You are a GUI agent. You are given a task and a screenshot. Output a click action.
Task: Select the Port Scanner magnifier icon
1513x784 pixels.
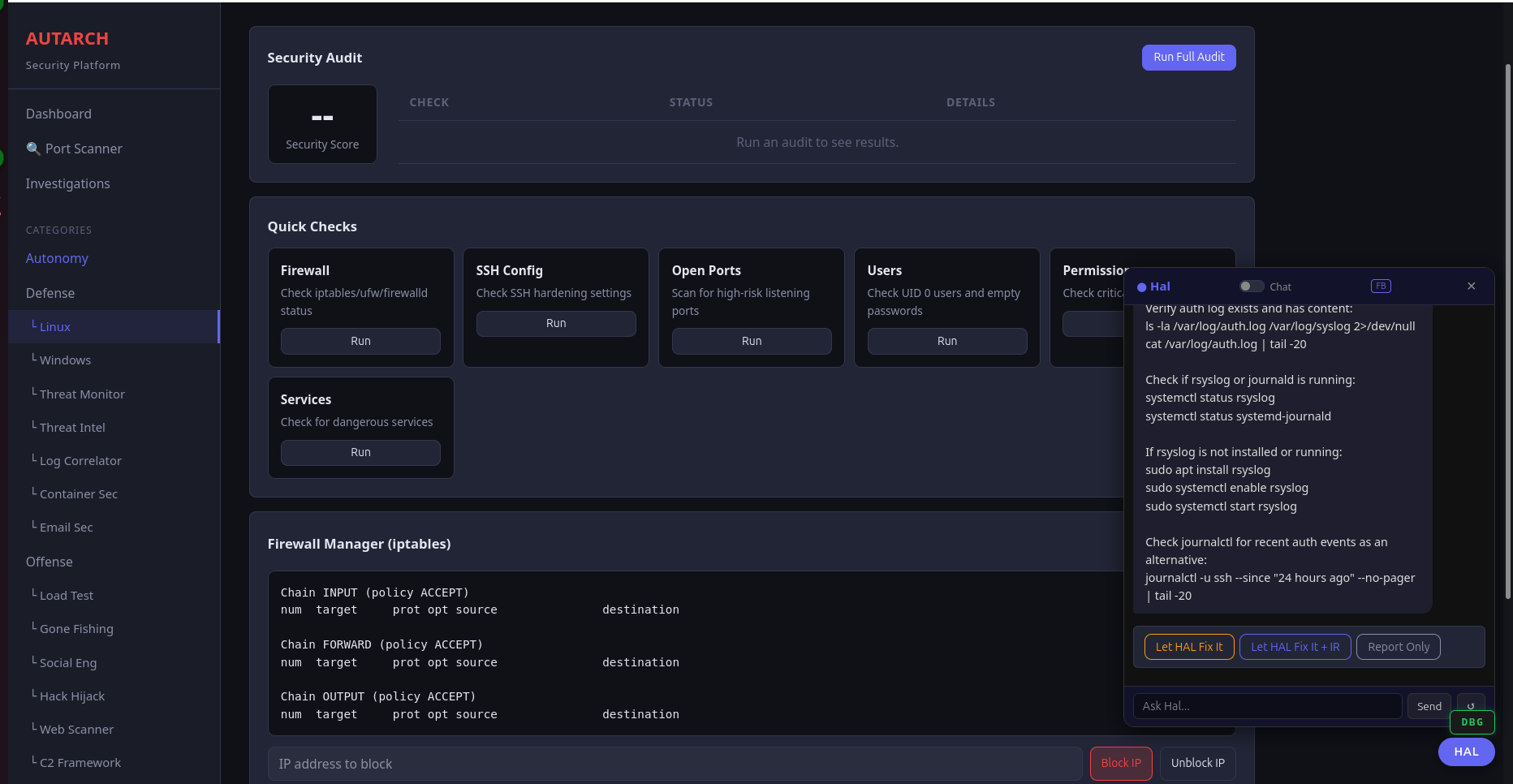[33, 149]
